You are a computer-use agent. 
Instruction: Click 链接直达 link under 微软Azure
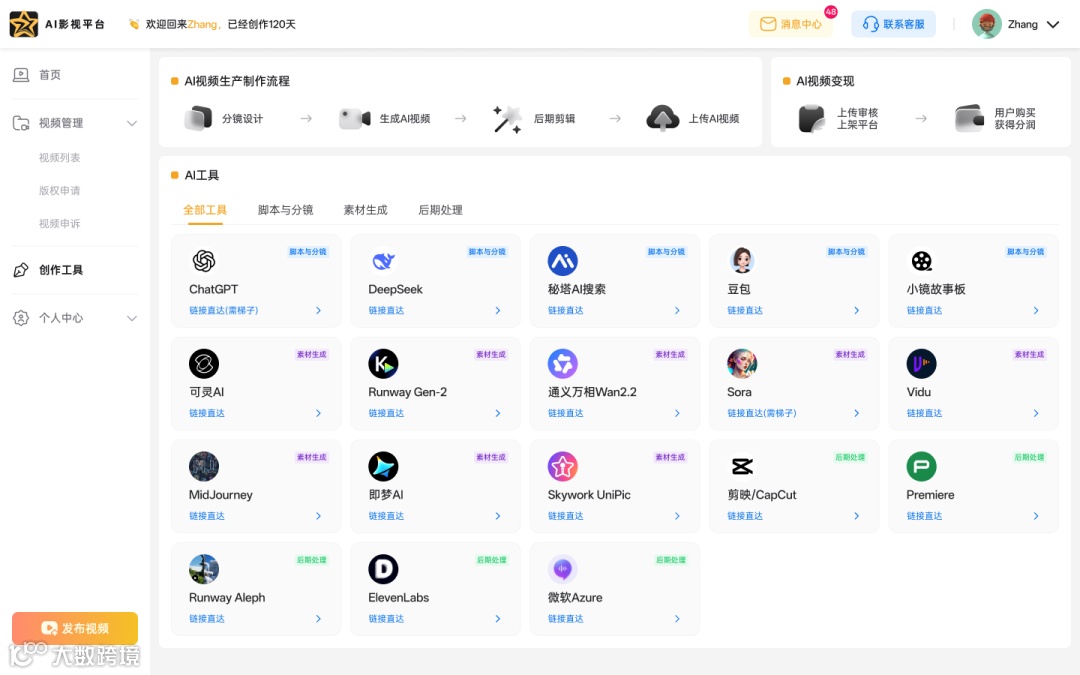tap(565, 619)
